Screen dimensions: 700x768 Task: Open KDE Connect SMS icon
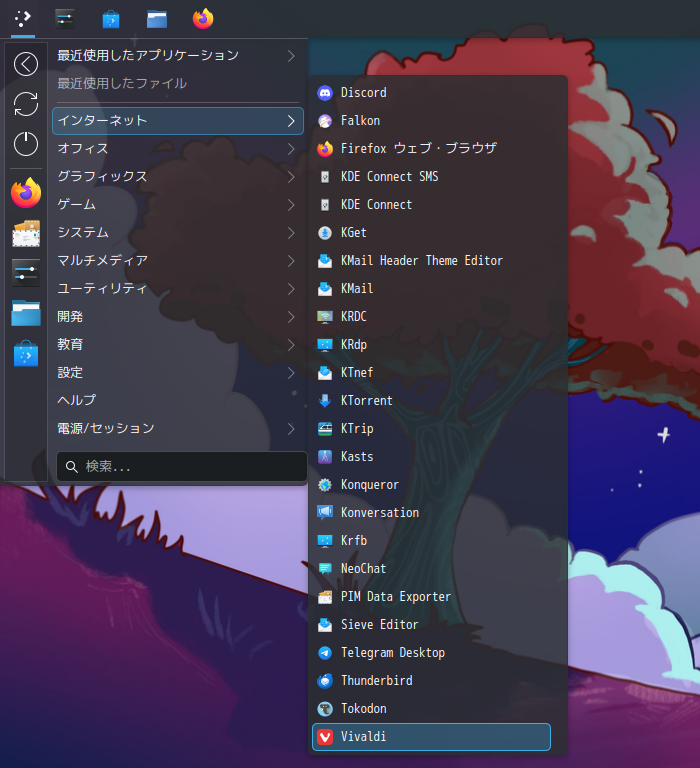tap(325, 177)
